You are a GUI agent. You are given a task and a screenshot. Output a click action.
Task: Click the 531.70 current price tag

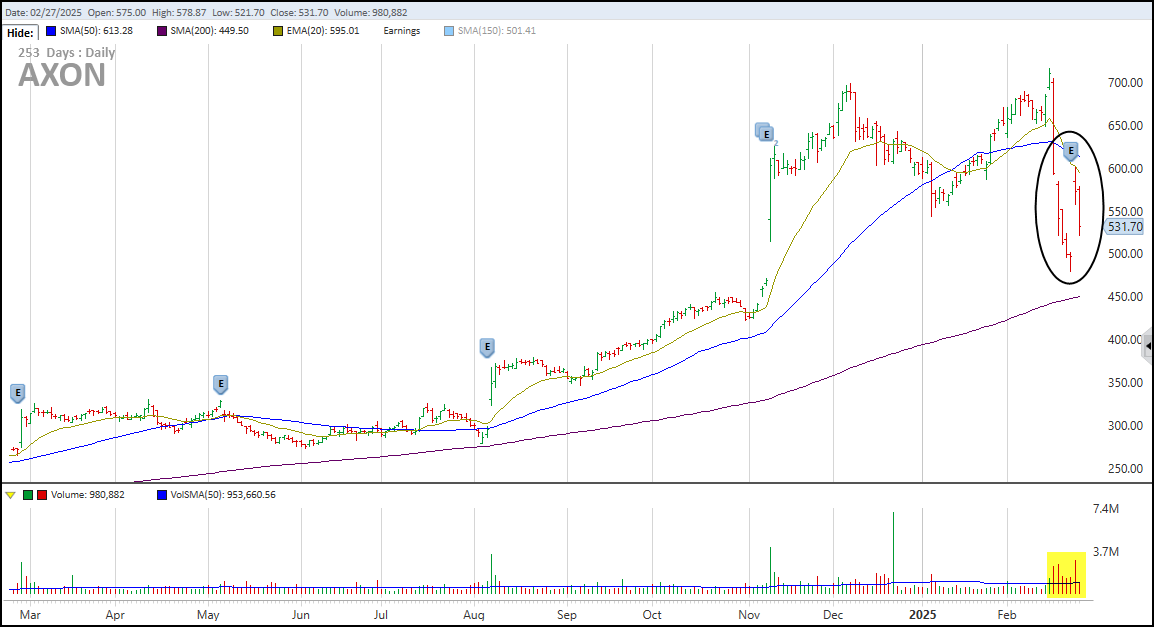point(1125,227)
